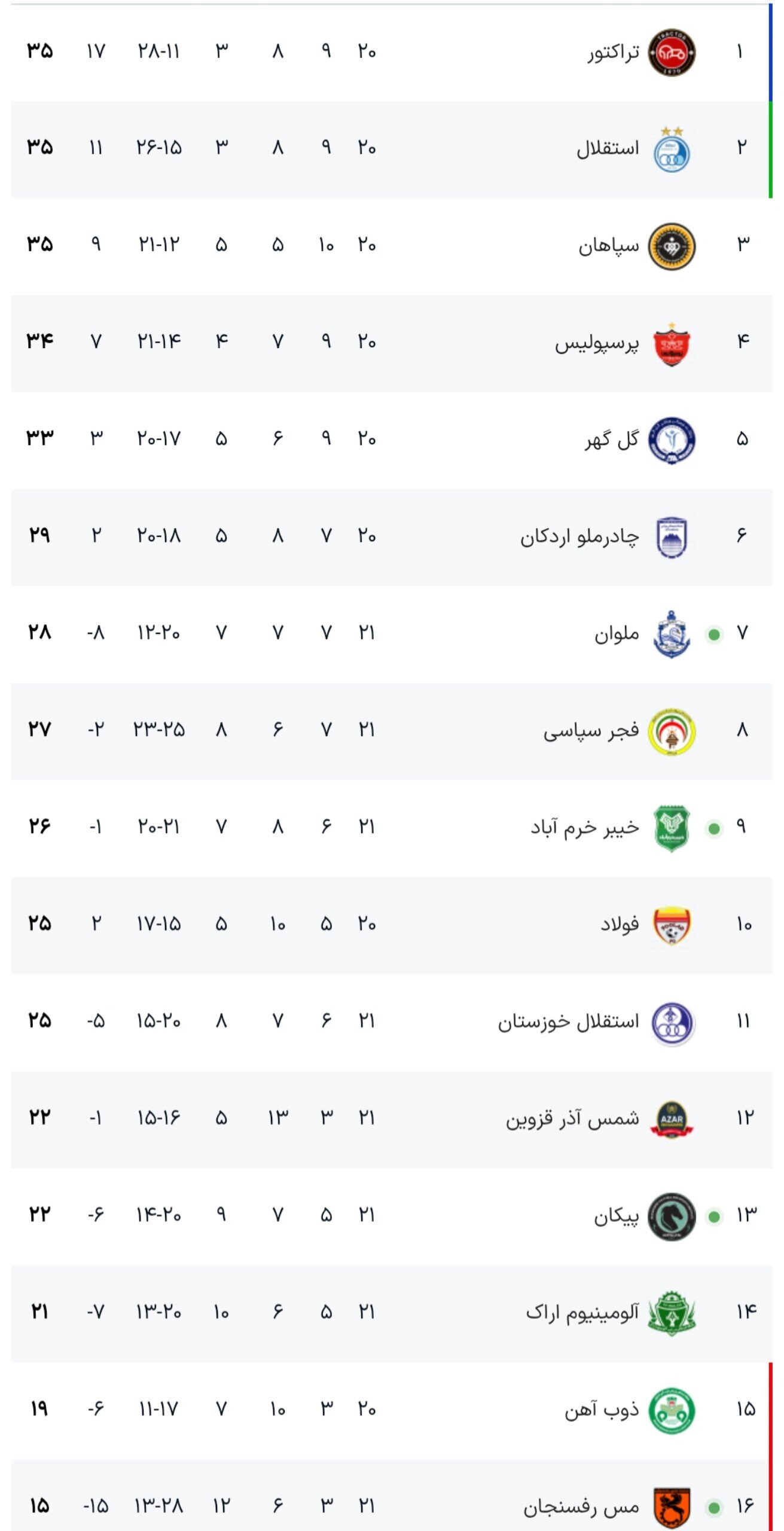Click the Paykan horse logo

(672, 1216)
